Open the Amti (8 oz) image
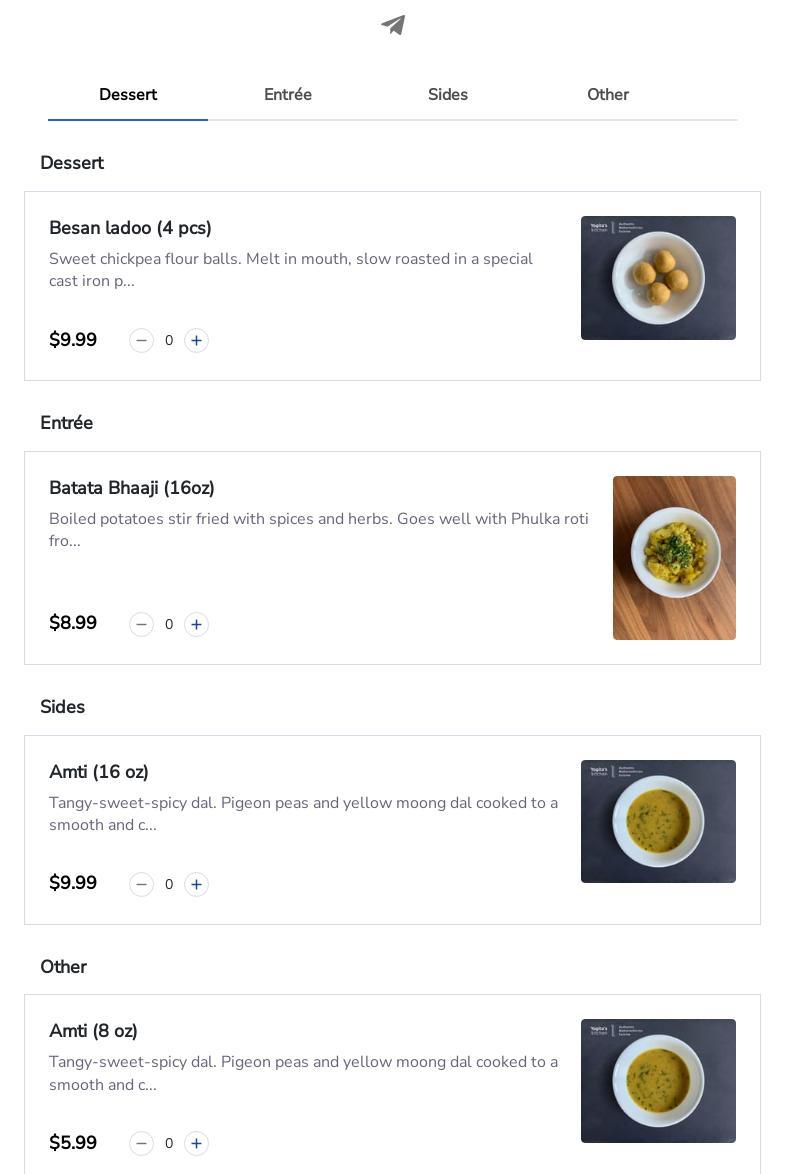785x1174 pixels. [658, 1081]
